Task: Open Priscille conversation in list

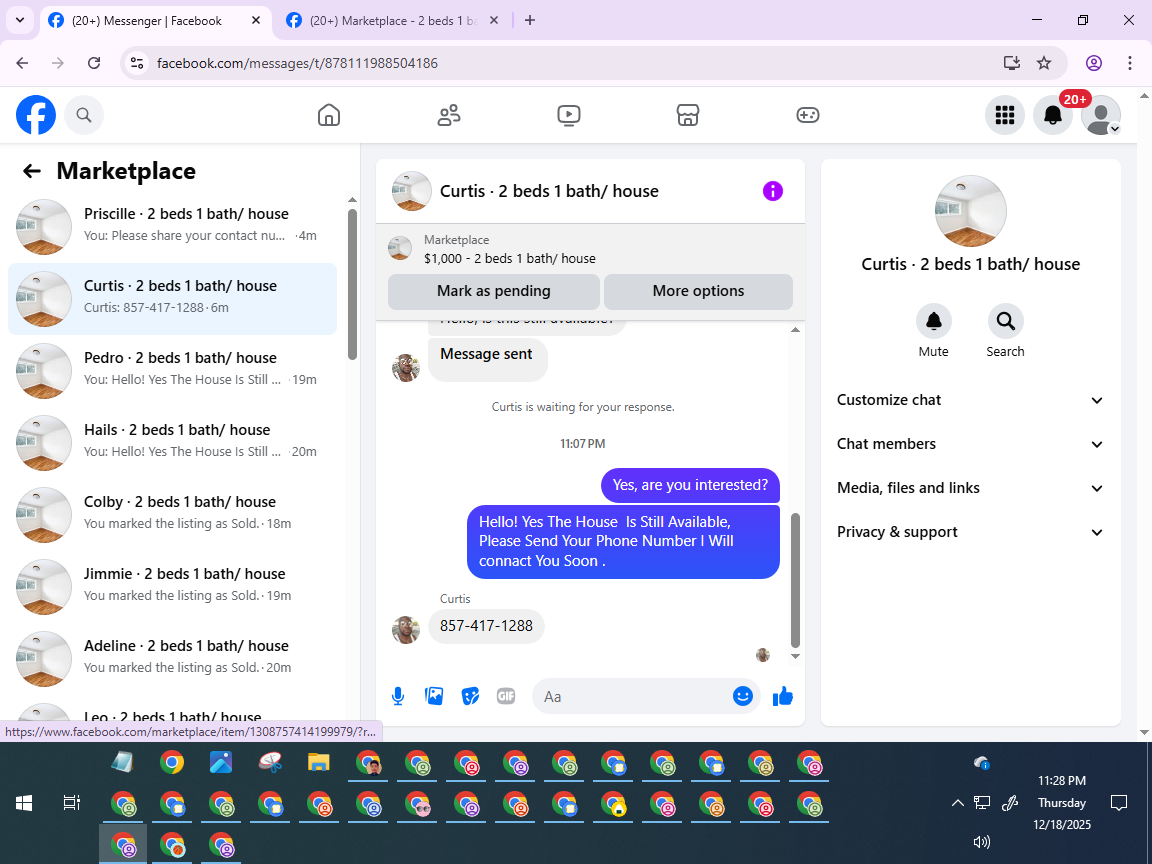Action: coord(173,227)
